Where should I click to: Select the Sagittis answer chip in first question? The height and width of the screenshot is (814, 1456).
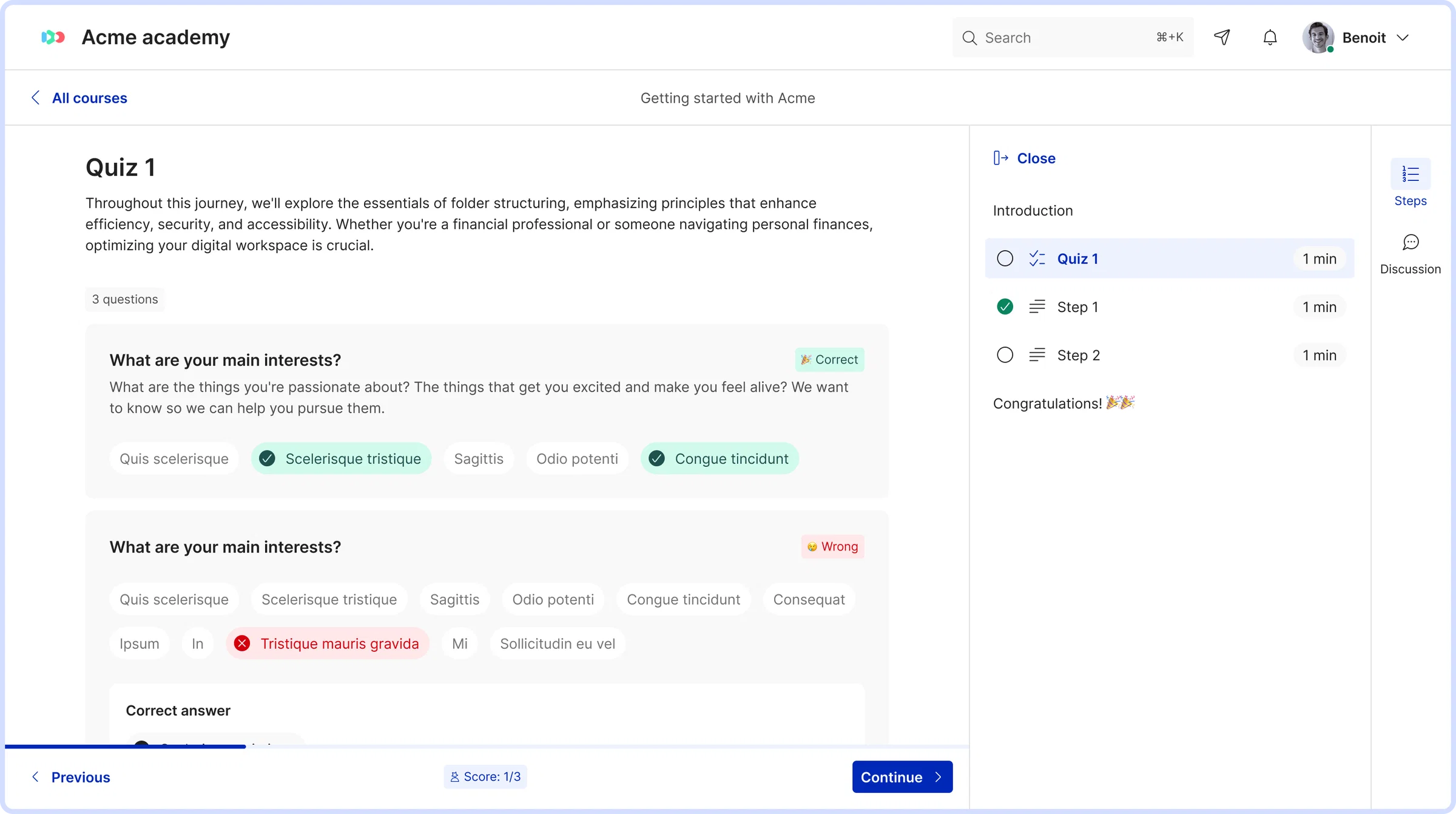(x=479, y=458)
